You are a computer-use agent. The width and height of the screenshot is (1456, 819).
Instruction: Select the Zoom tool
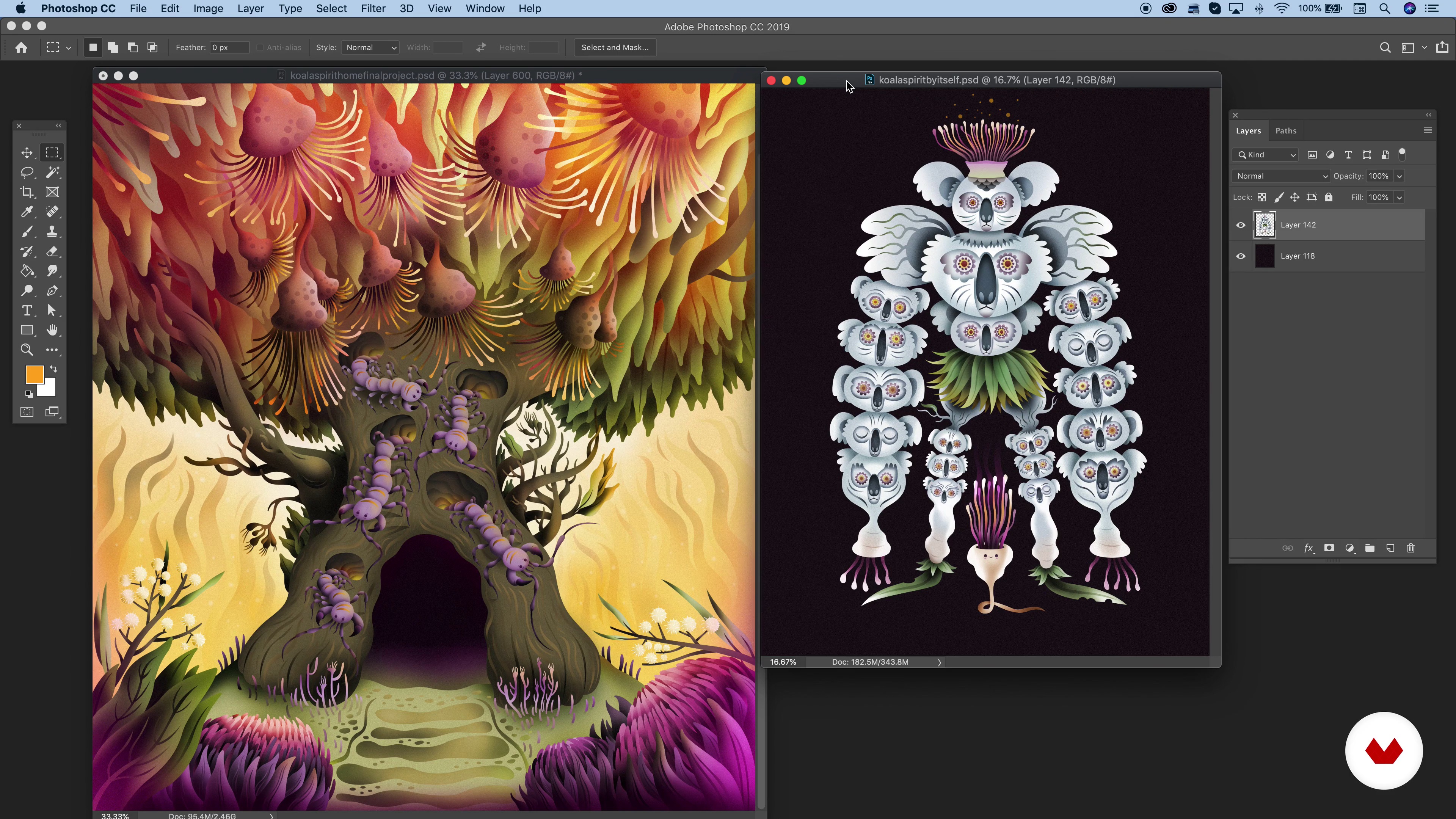pyautogui.click(x=27, y=350)
